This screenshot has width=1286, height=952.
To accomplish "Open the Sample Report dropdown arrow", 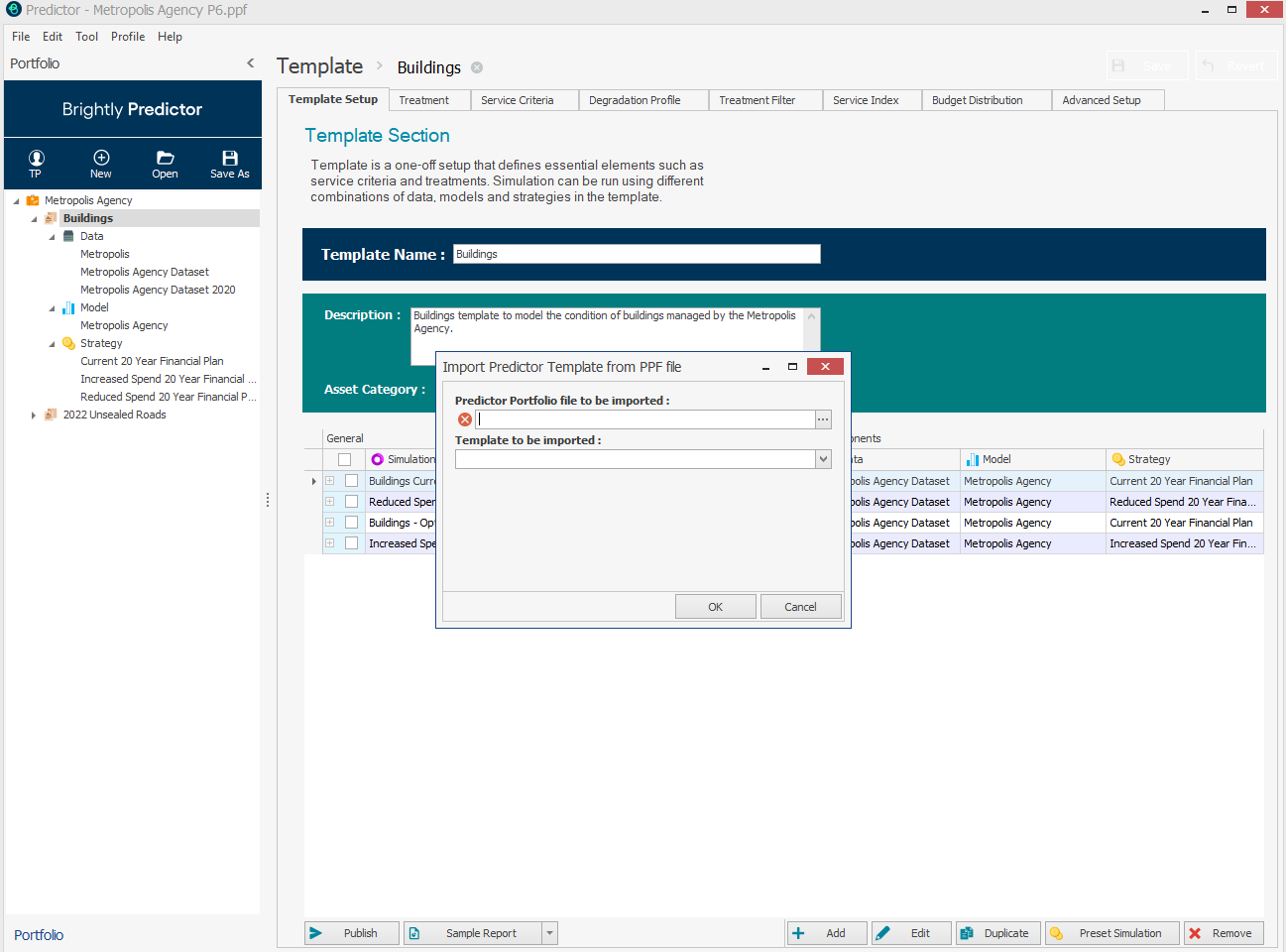I will [x=550, y=933].
